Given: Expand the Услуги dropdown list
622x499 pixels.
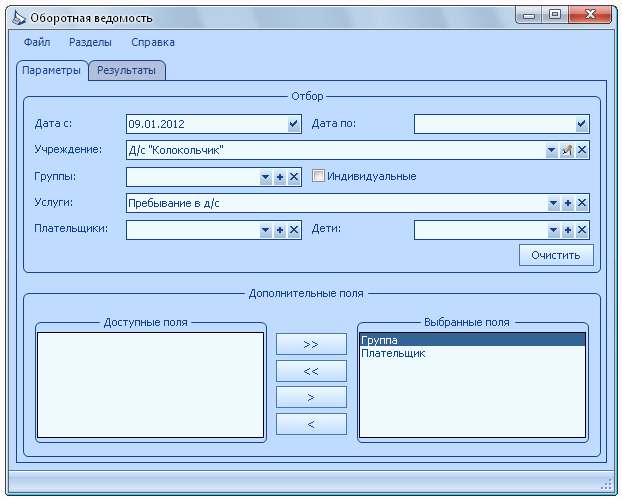Looking at the screenshot, I should (x=553, y=203).
